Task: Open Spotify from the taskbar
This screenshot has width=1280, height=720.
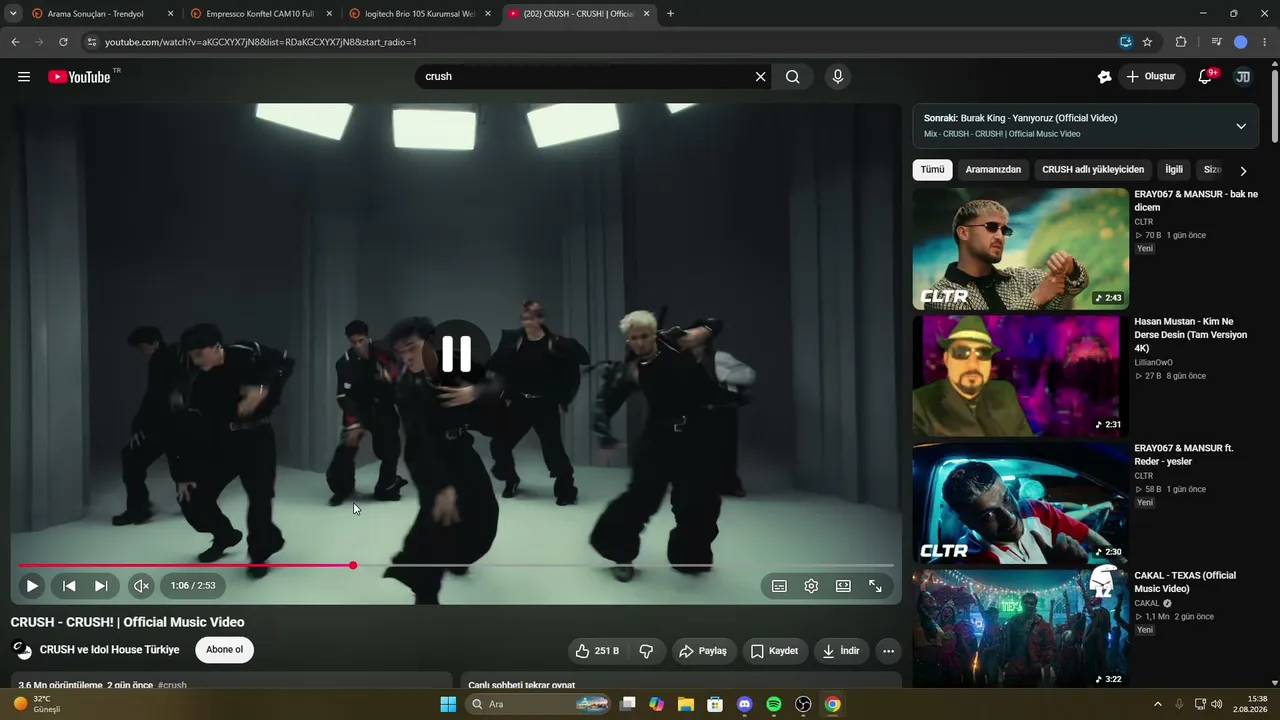Action: 774,704
